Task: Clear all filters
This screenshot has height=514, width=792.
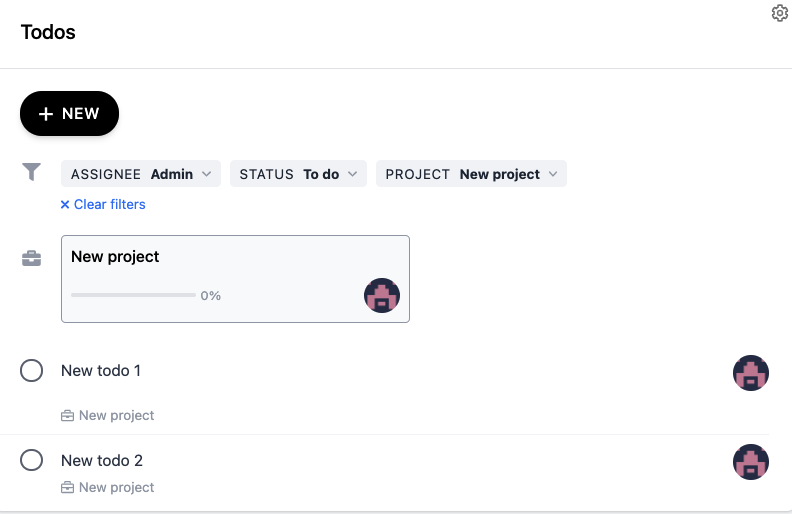Action: tap(103, 204)
